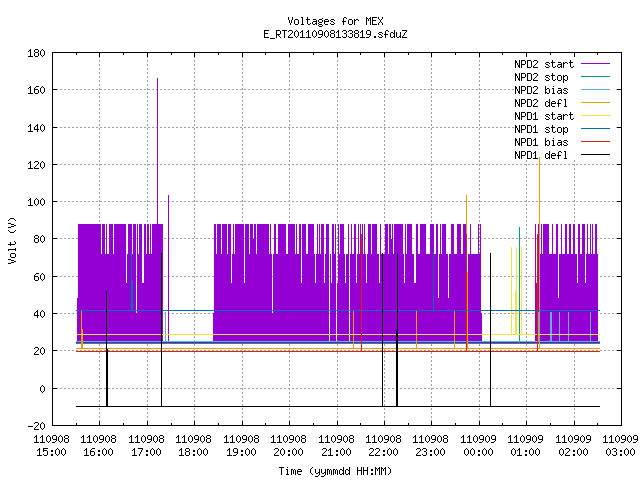The image size is (640, 480).
Task: Click the 60 y-axis tick label
Action: (x=39, y=277)
